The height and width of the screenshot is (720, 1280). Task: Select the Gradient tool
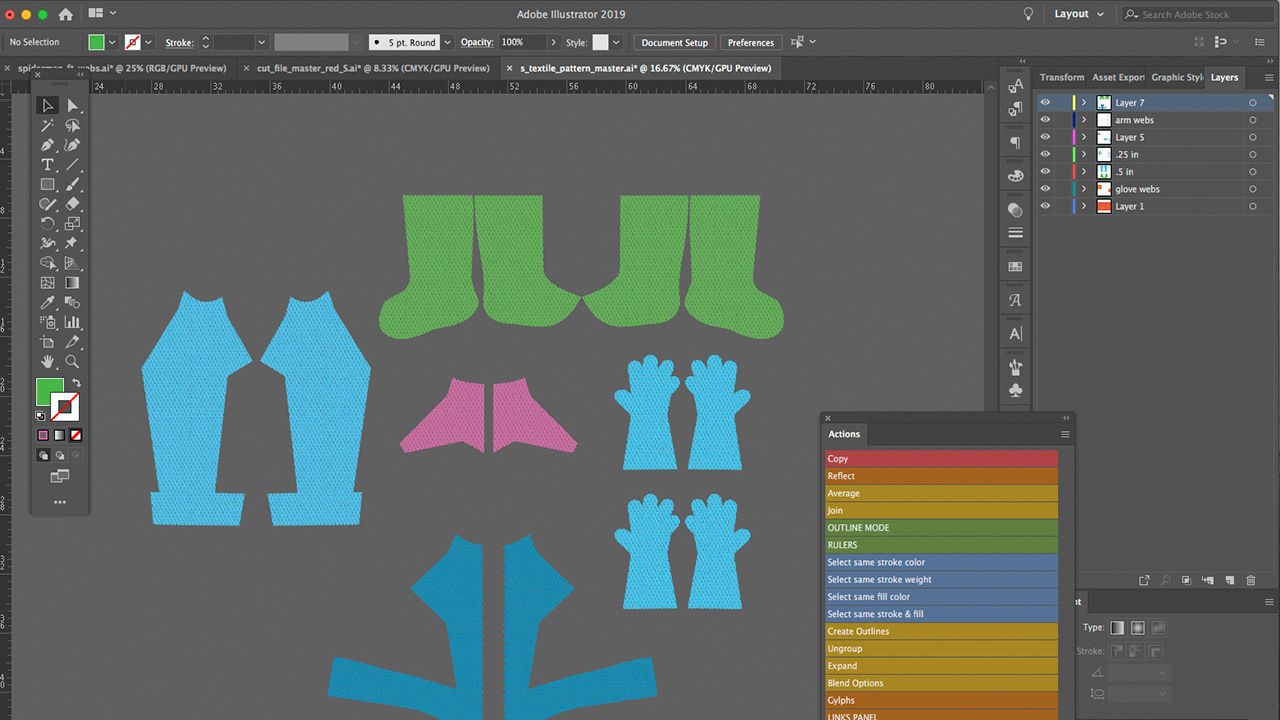click(x=72, y=283)
